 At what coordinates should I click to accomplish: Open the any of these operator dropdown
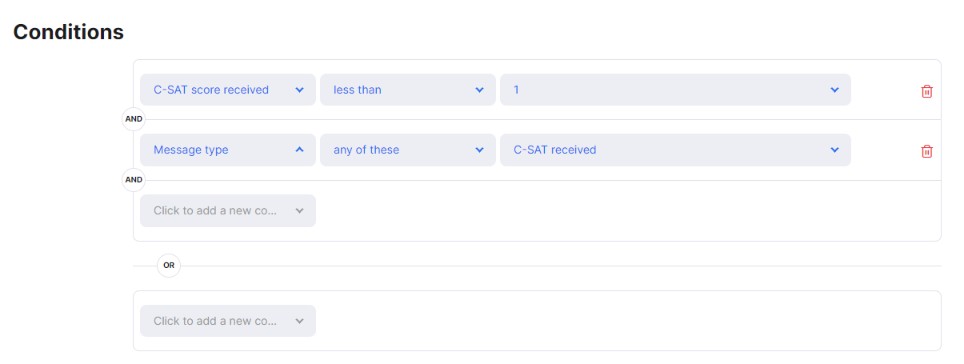(408, 150)
